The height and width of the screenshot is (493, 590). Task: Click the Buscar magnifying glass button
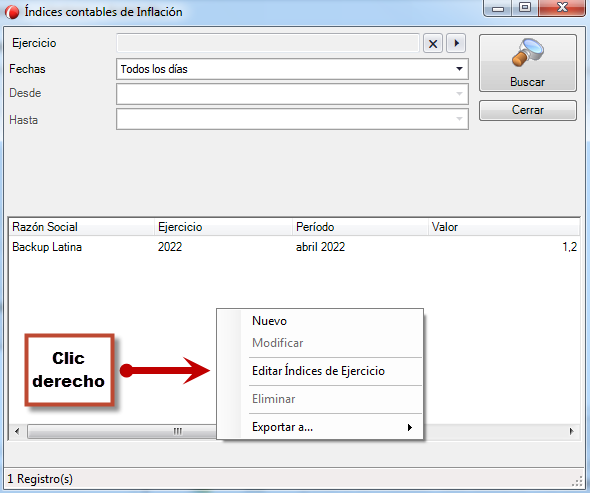(528, 63)
